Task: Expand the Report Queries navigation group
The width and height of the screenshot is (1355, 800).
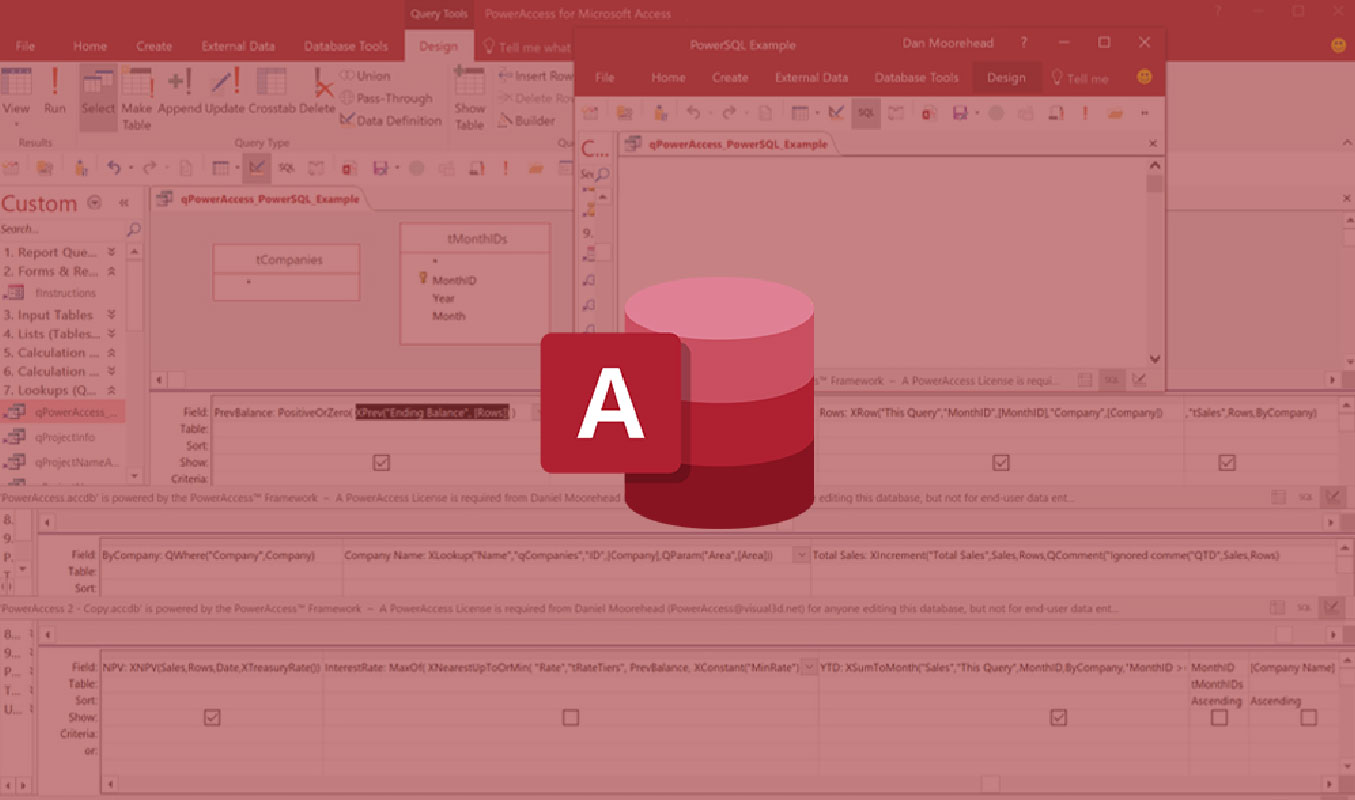Action: [x=111, y=253]
